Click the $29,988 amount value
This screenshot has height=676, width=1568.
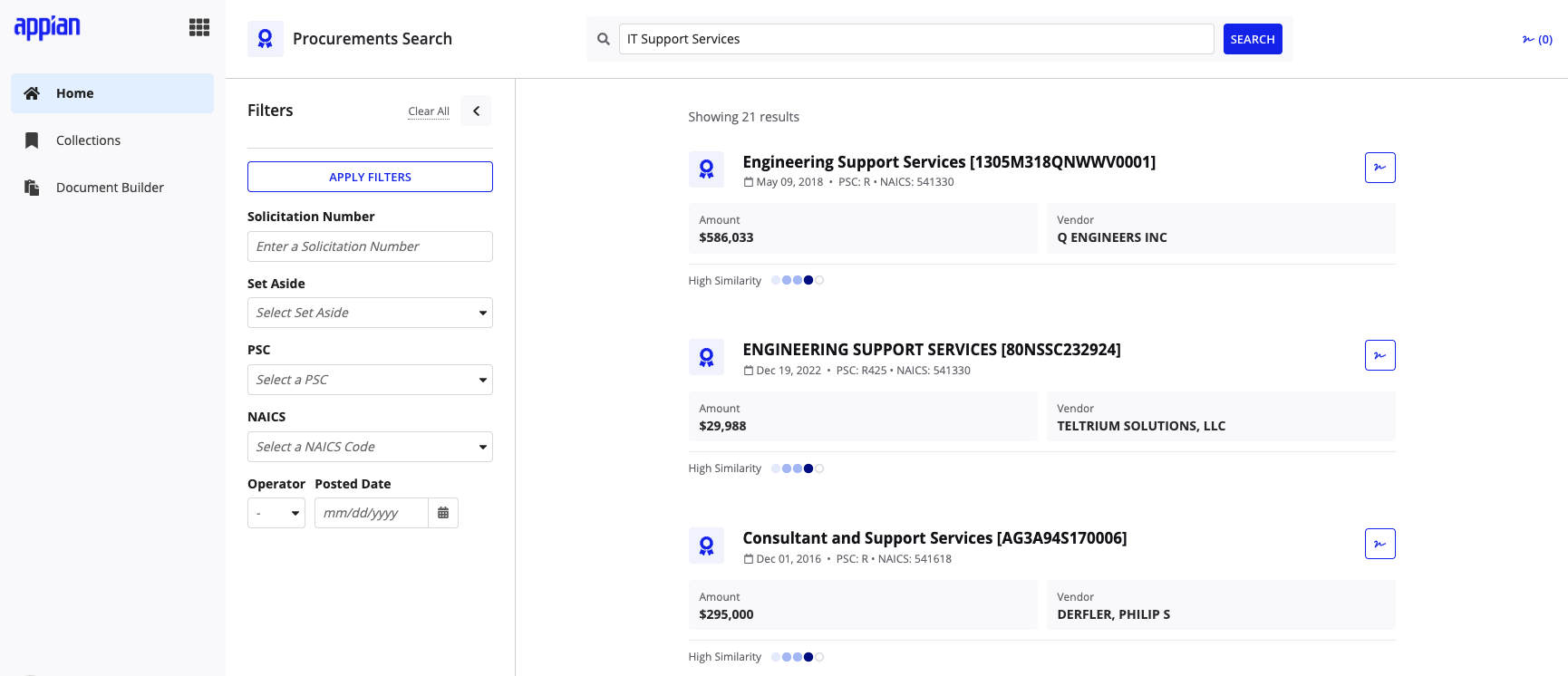[722, 426]
